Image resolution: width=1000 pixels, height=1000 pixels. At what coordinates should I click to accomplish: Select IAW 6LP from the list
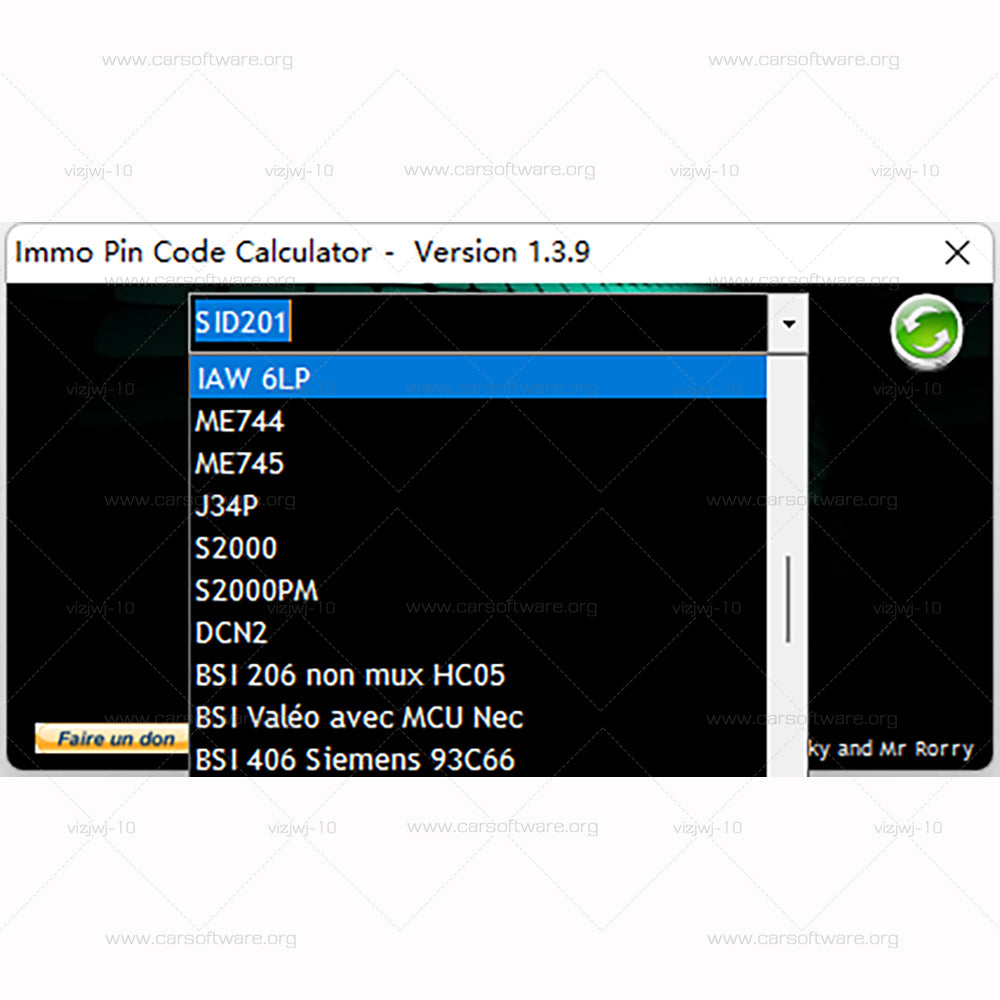pyautogui.click(x=478, y=378)
